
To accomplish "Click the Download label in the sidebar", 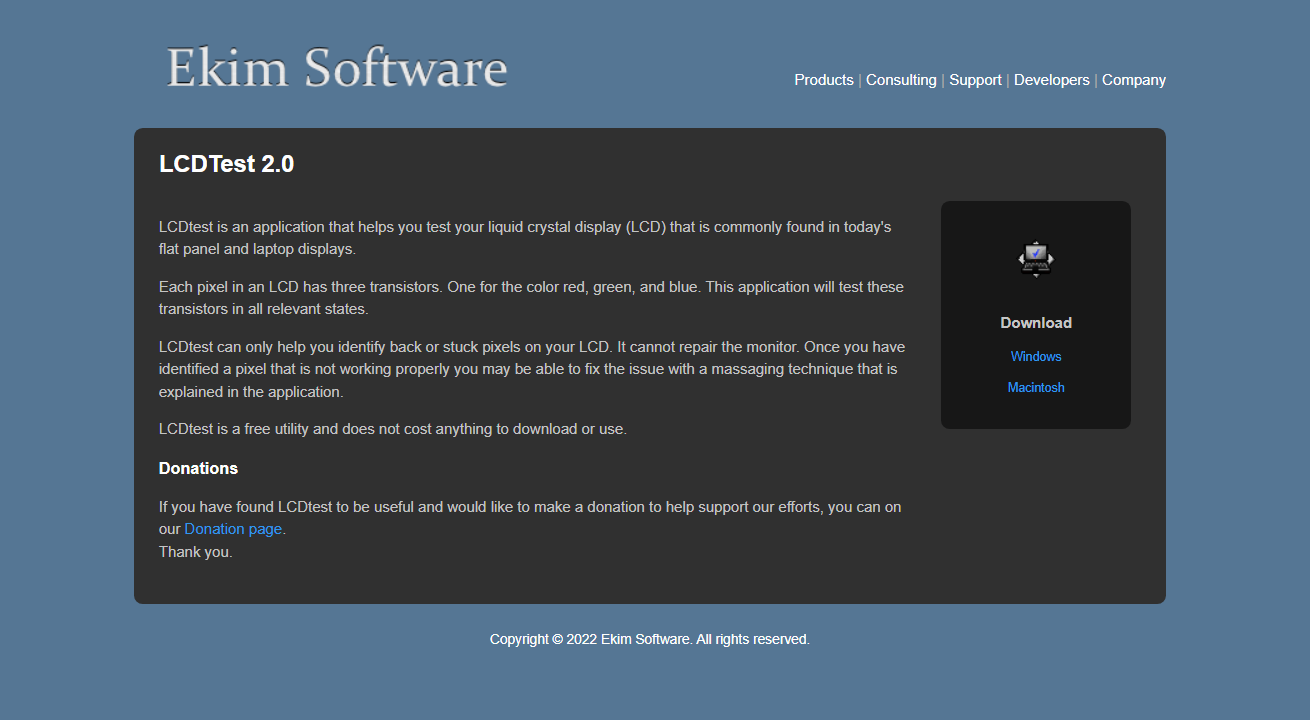I will [x=1036, y=323].
